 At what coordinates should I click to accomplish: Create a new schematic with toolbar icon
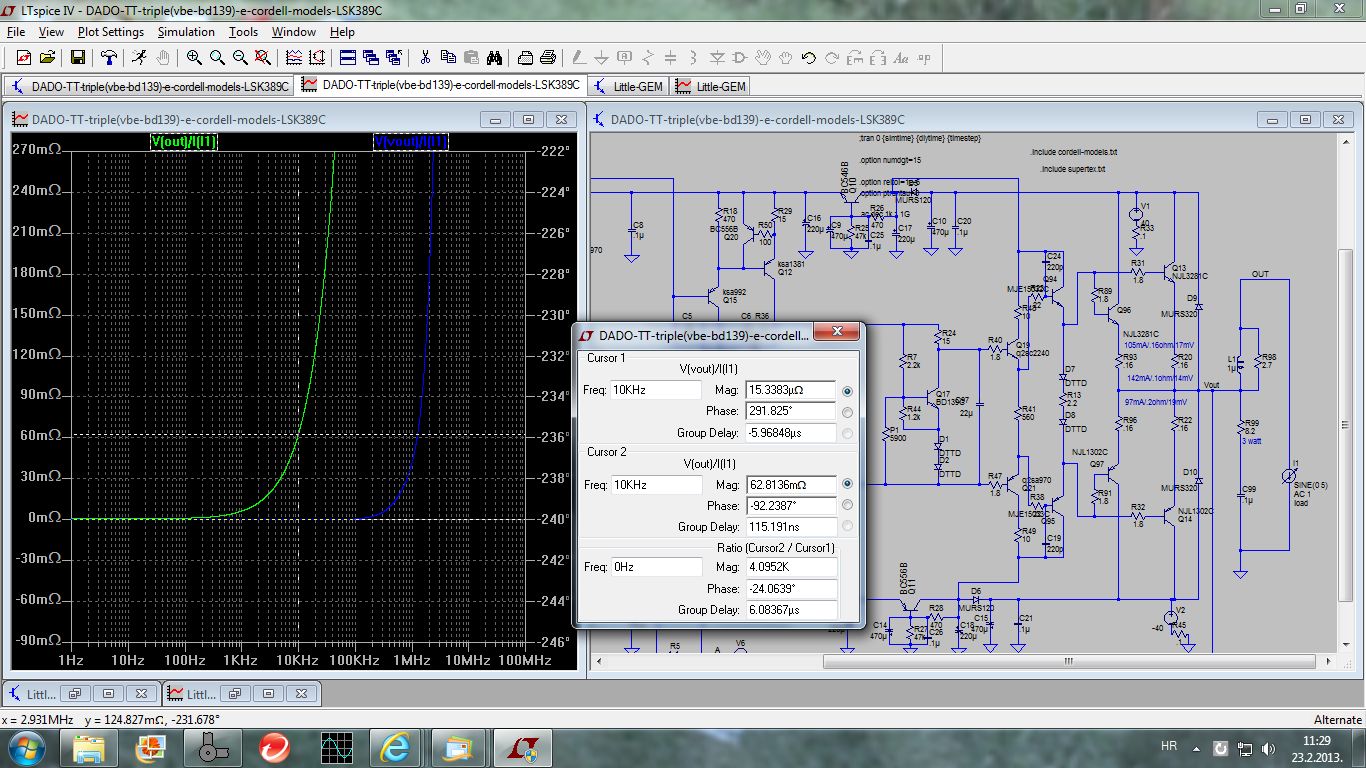[23, 57]
